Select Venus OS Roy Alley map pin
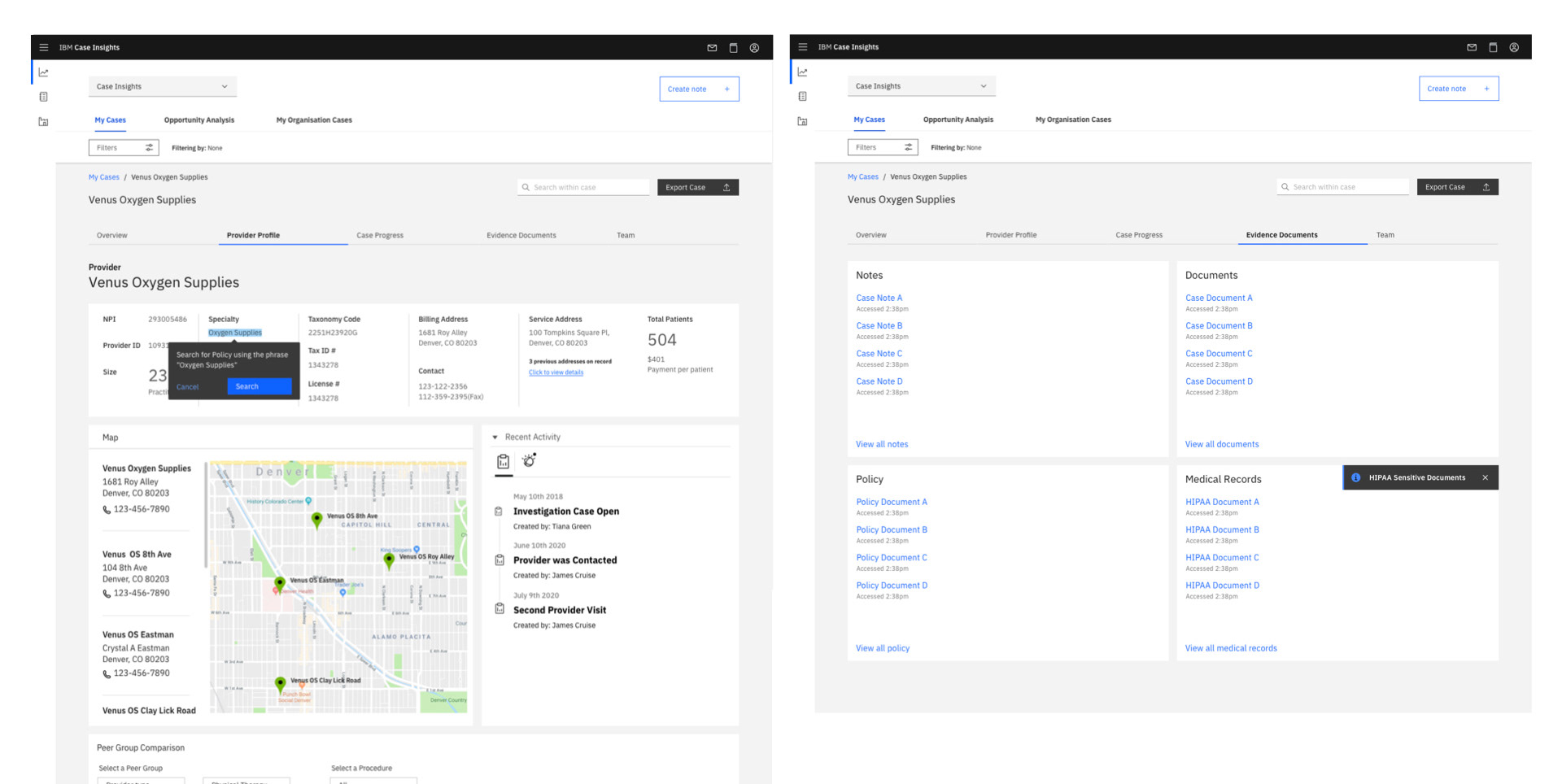Viewport: 1562px width, 784px height. pyautogui.click(x=389, y=560)
